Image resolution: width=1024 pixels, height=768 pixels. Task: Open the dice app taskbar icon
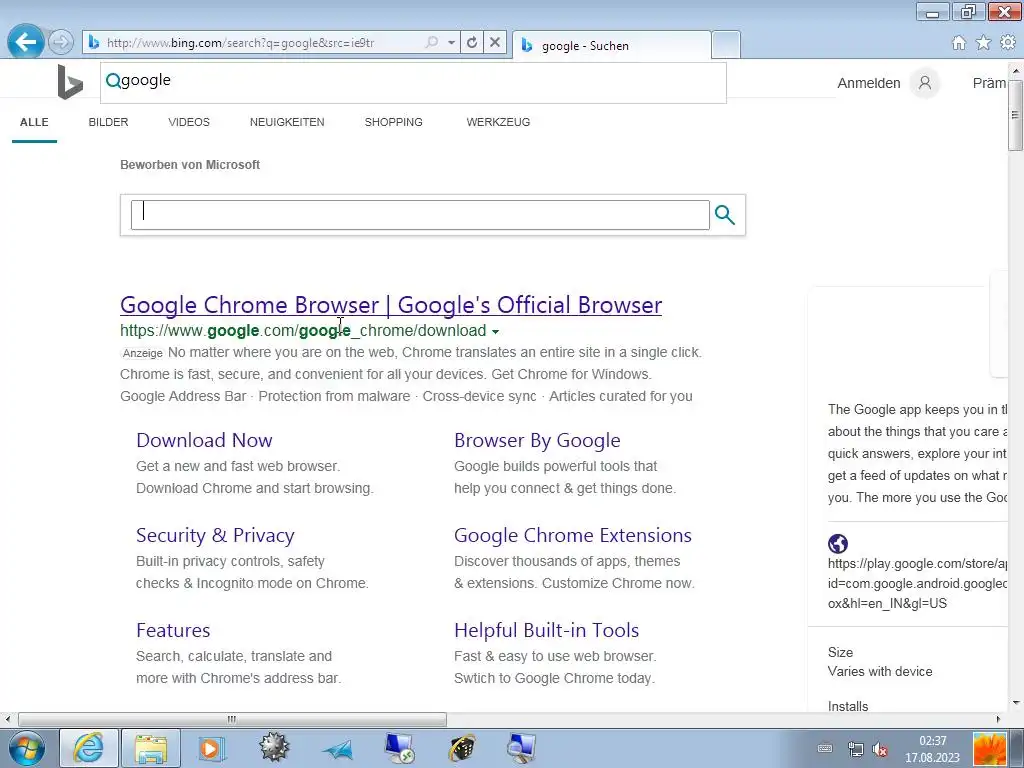click(x=462, y=748)
